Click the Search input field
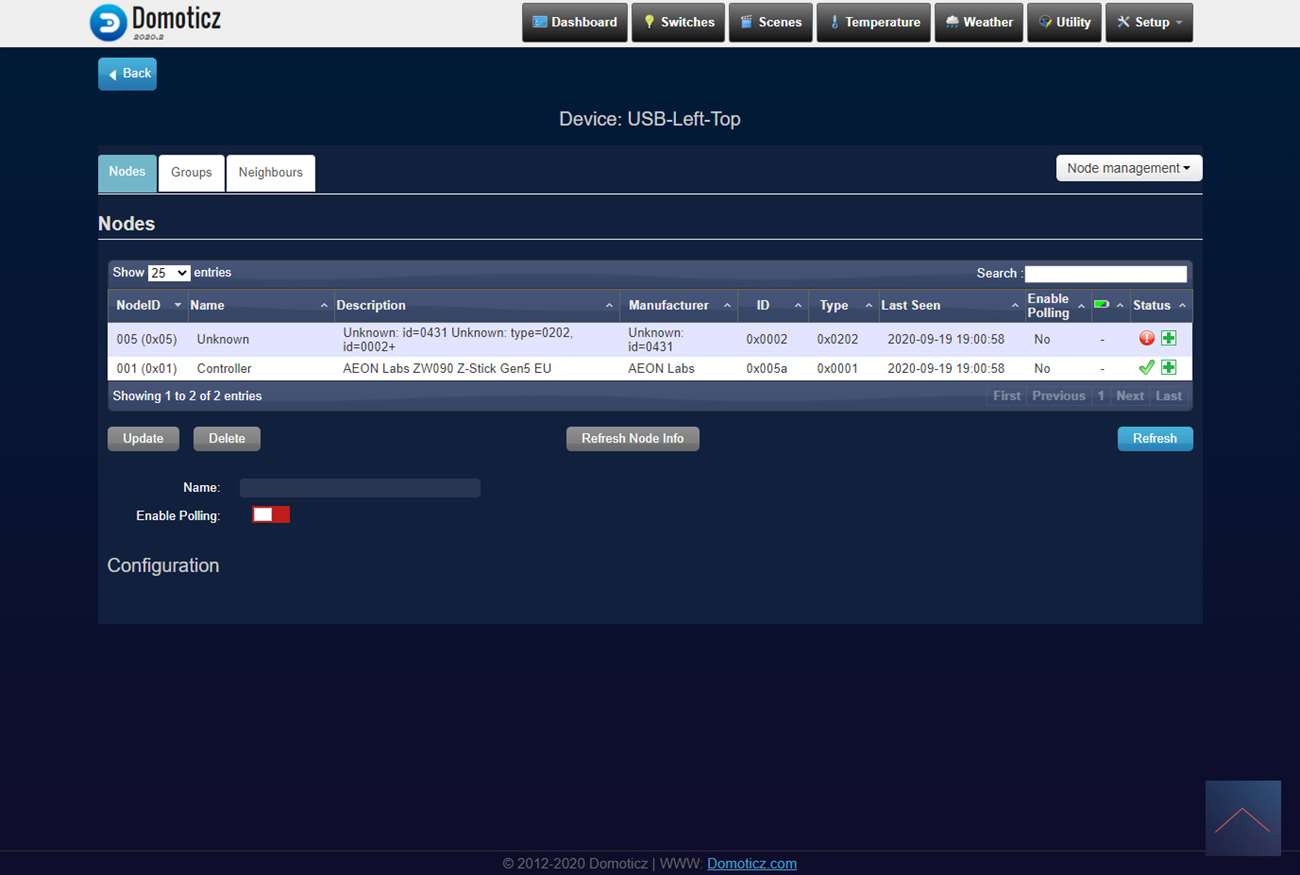Screen dimensions: 1300x875 click(1105, 274)
